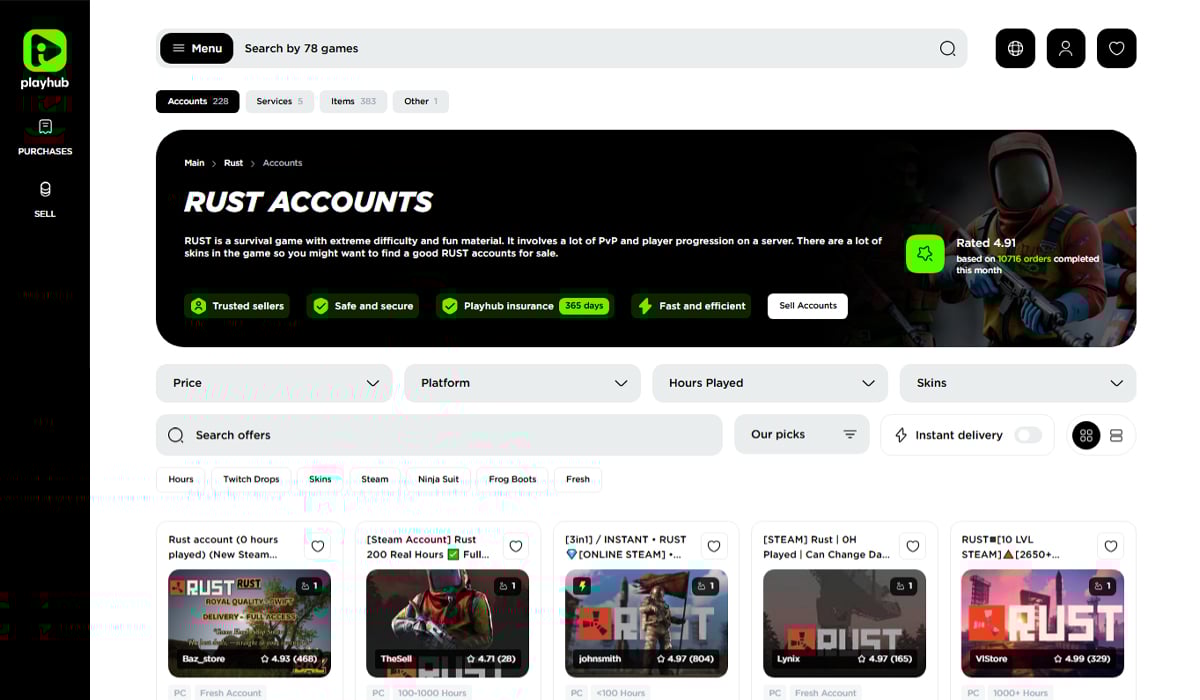Open the Menu button
This screenshot has width=1200, height=700.
196,48
